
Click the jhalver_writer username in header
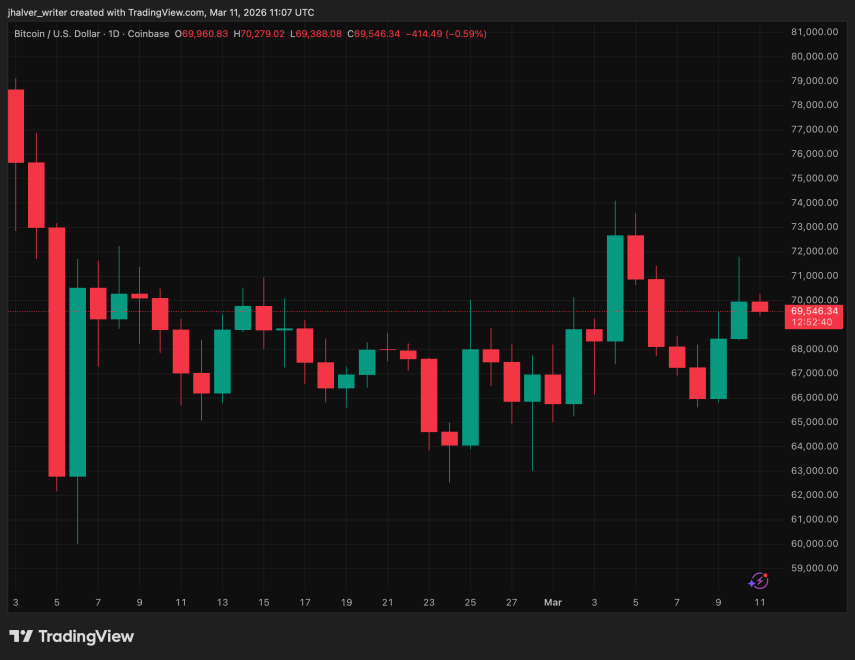click(x=41, y=12)
